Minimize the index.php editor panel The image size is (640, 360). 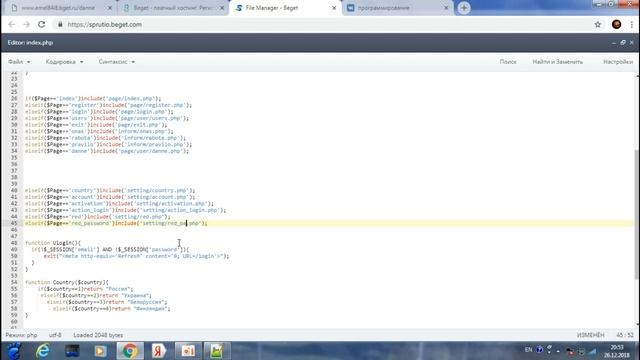click(614, 42)
